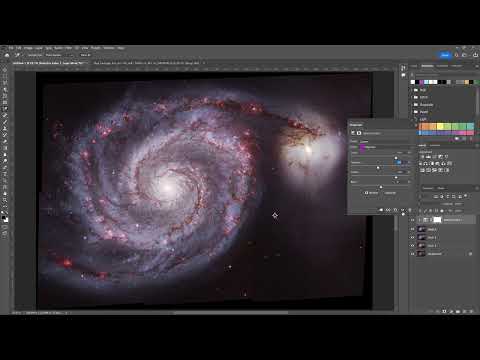Select the Rectangular Marquee tool
The width and height of the screenshot is (480, 360).
pos(5,77)
